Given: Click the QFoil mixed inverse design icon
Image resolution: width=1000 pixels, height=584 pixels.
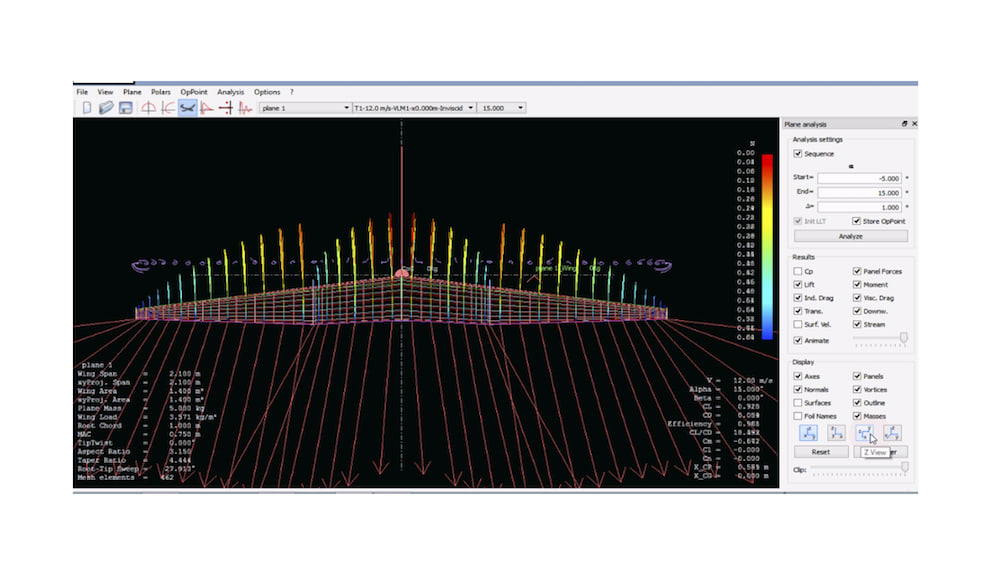Looking at the screenshot, I should coord(226,108).
